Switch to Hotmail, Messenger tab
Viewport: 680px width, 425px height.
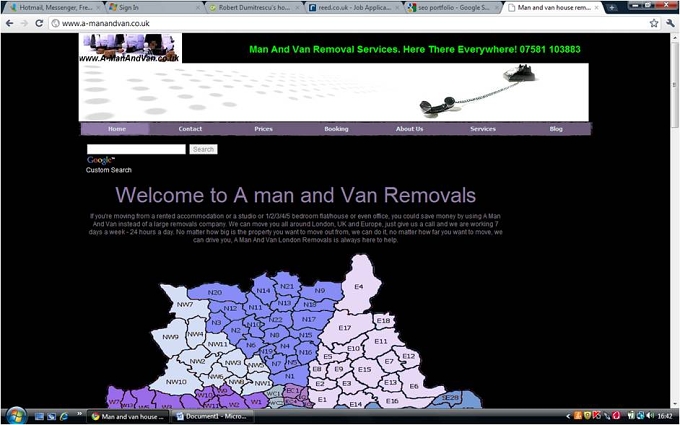pos(54,8)
